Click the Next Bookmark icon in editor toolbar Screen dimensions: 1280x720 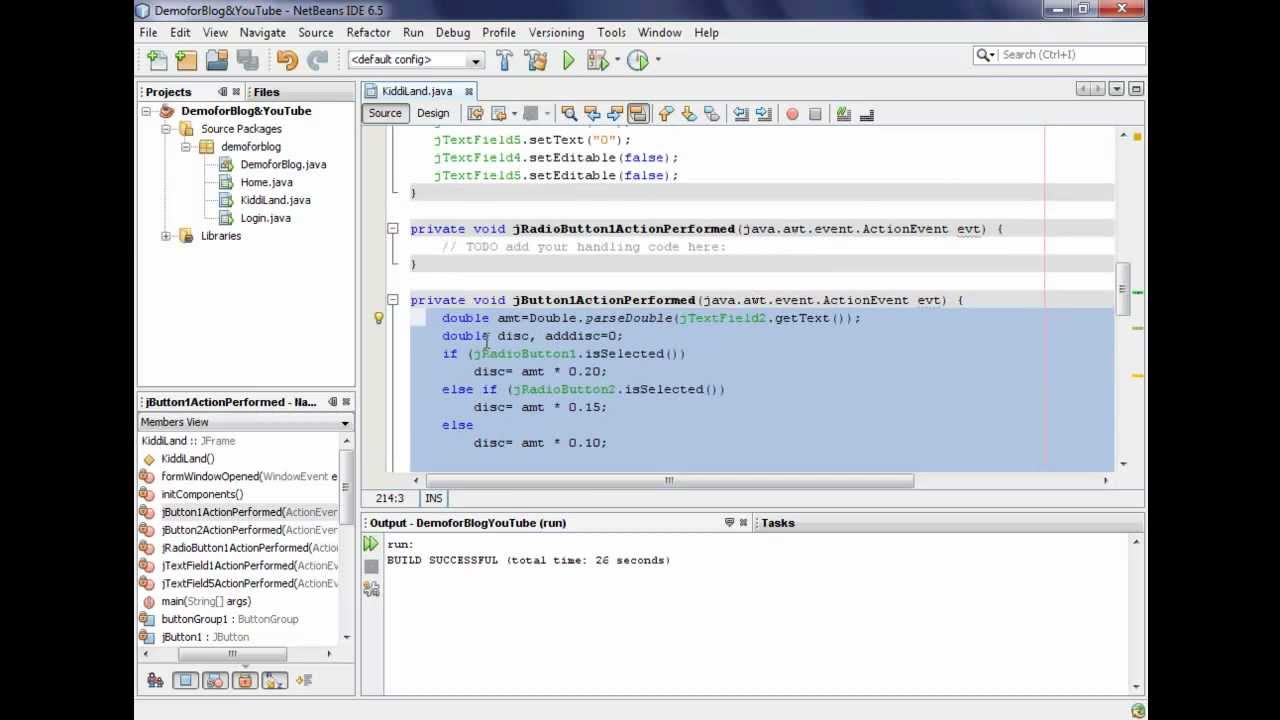tap(689, 114)
